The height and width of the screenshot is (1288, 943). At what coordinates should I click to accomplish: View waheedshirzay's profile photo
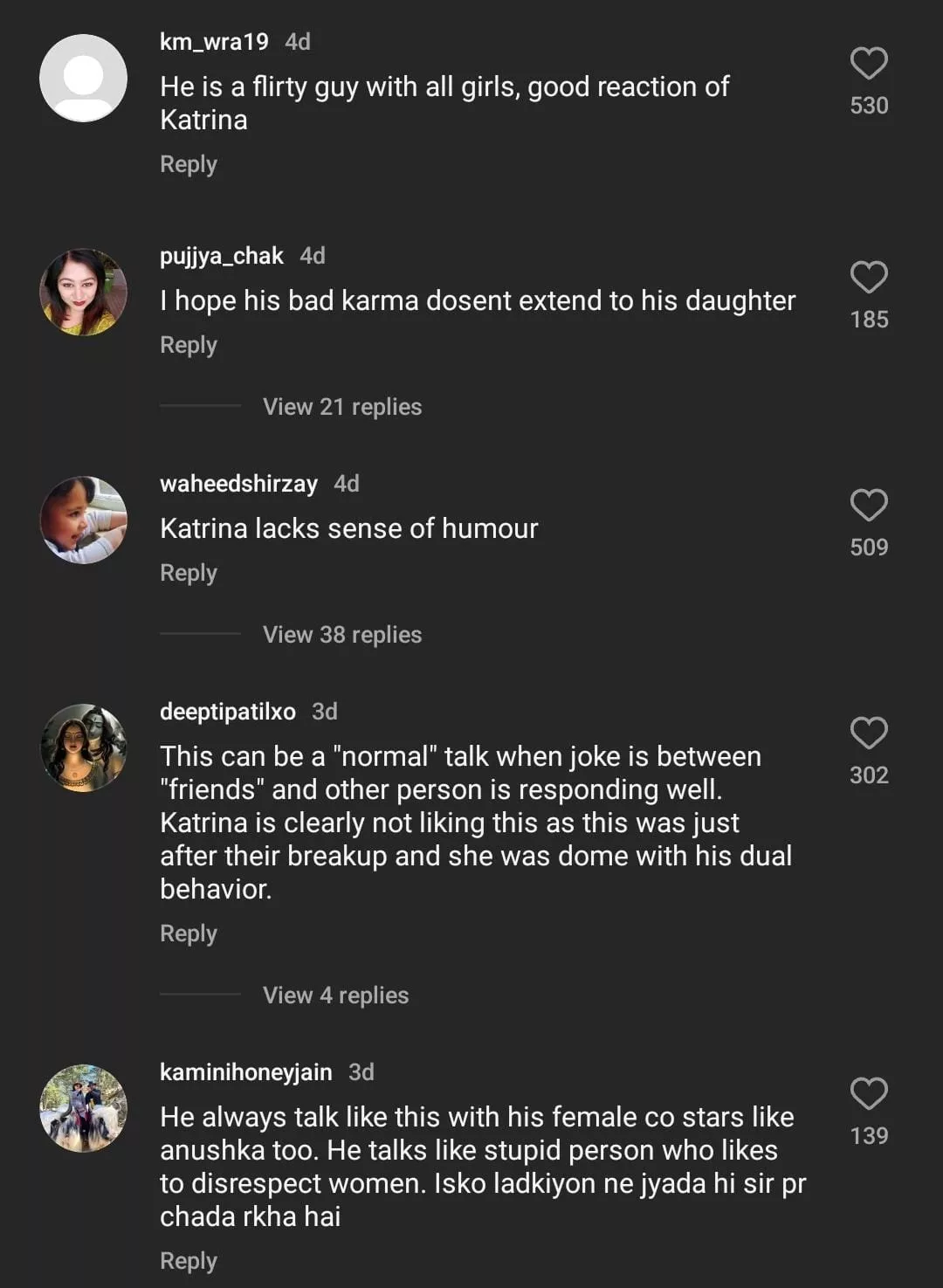[84, 520]
